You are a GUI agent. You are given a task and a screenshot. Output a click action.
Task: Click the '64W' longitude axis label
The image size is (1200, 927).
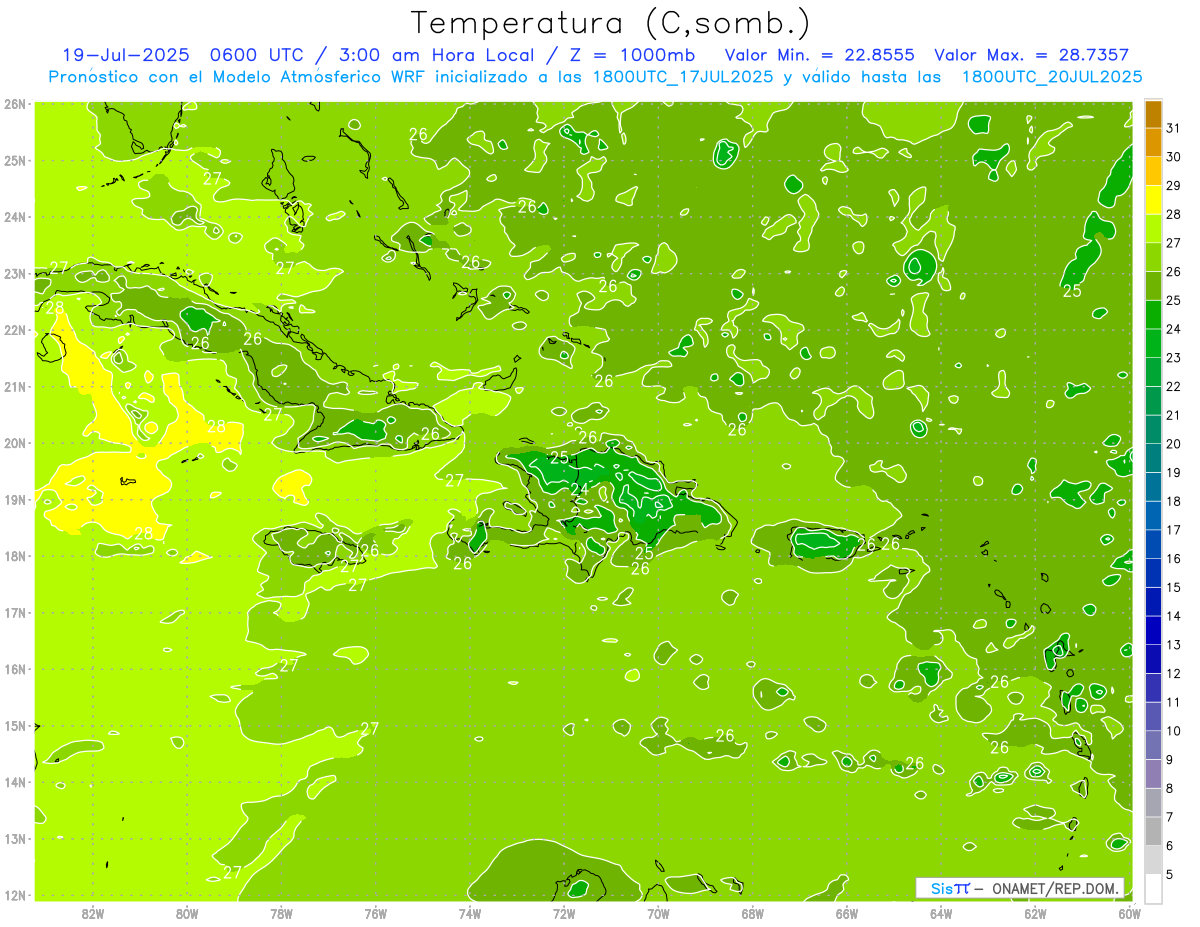point(941,913)
